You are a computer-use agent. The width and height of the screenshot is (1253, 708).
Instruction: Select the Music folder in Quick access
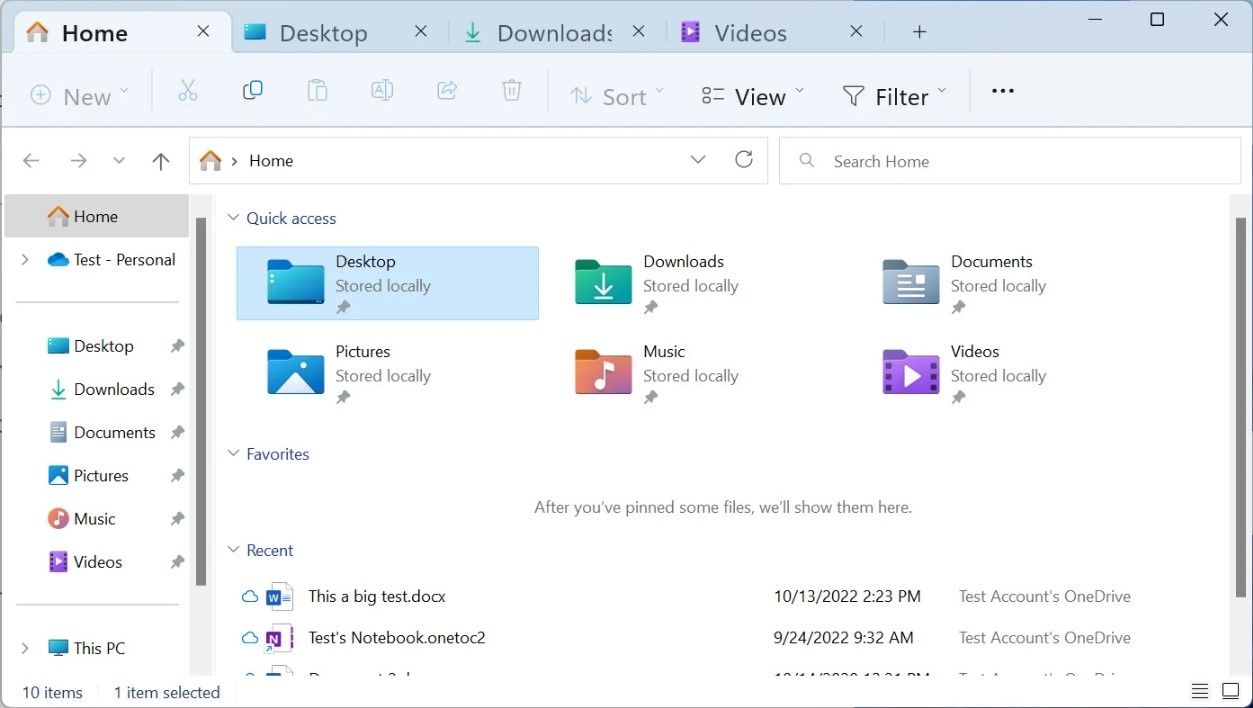coord(695,373)
